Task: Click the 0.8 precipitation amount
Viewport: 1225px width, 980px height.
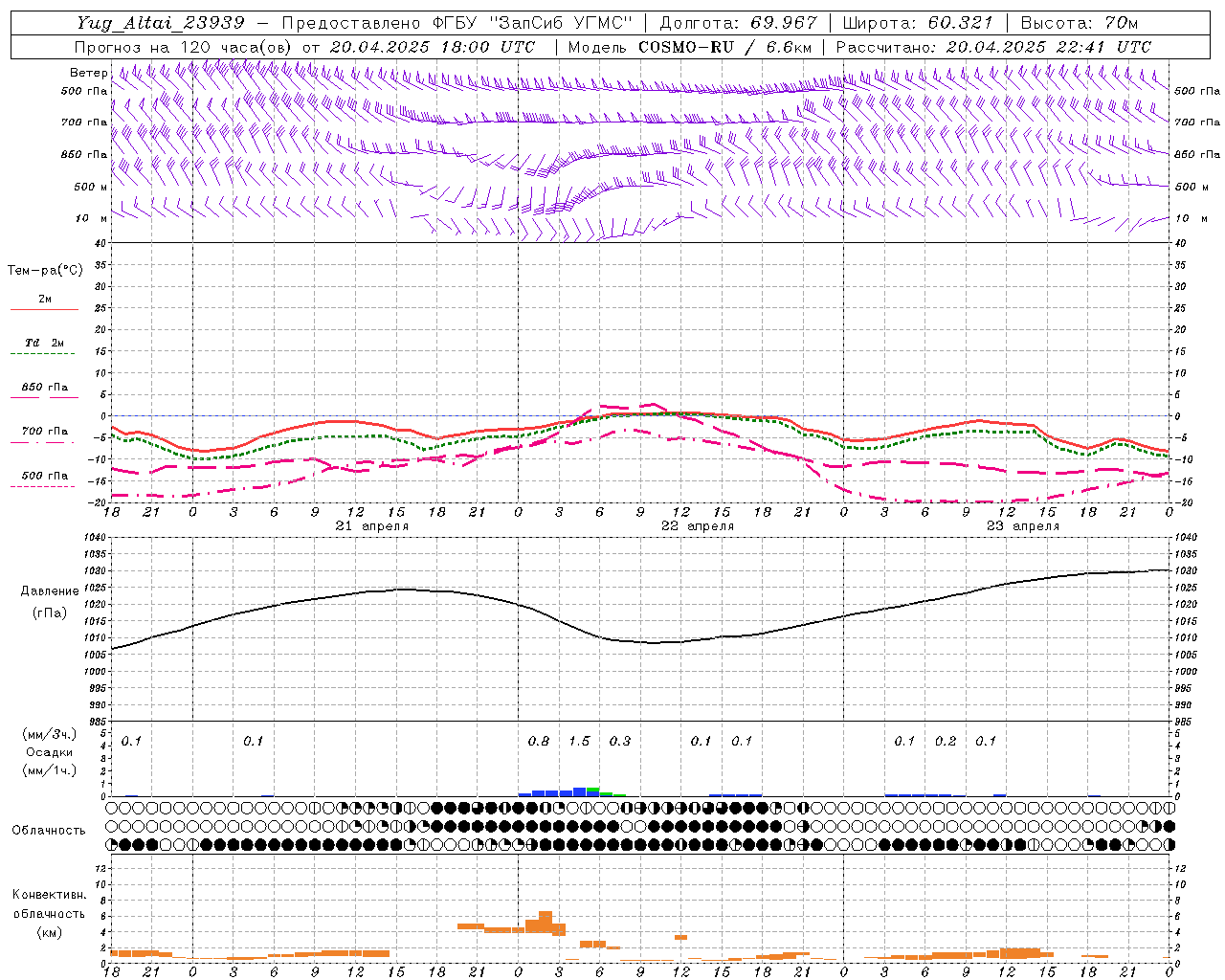Action: pyautogui.click(x=539, y=742)
